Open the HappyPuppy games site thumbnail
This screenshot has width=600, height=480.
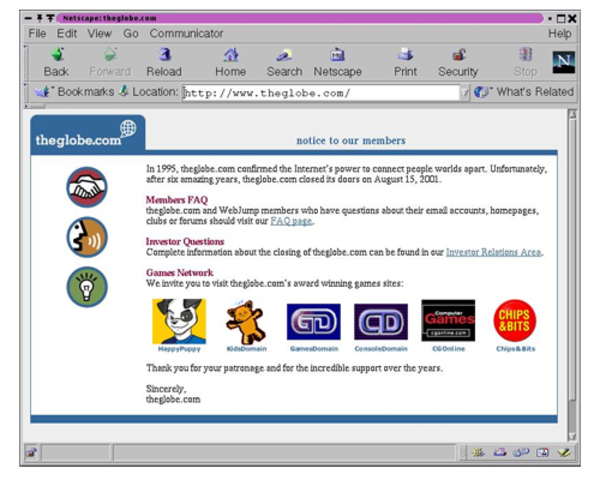tap(179, 321)
